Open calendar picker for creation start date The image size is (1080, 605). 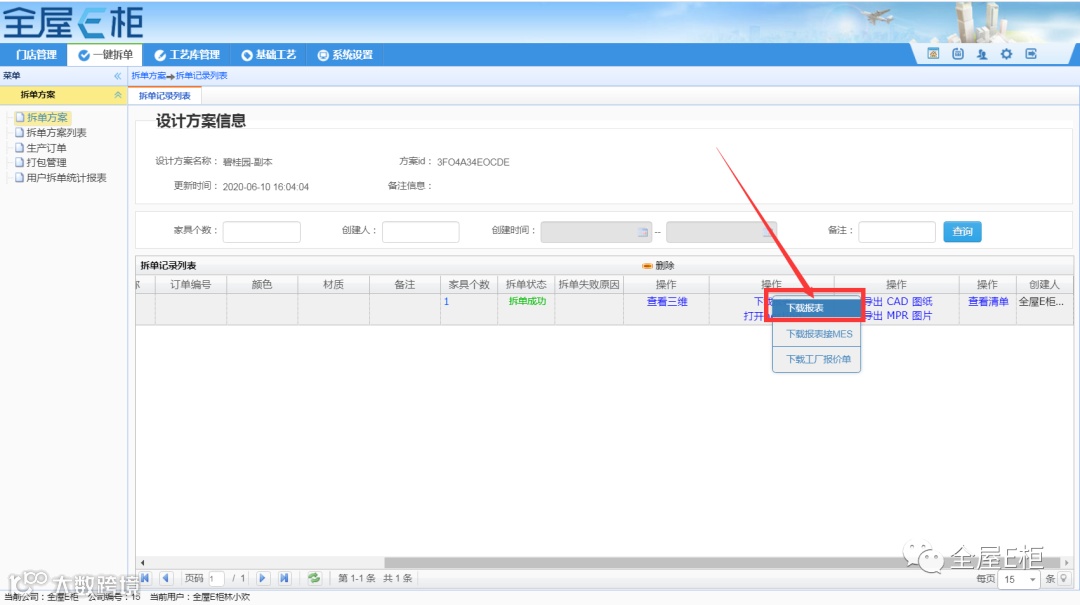[643, 232]
